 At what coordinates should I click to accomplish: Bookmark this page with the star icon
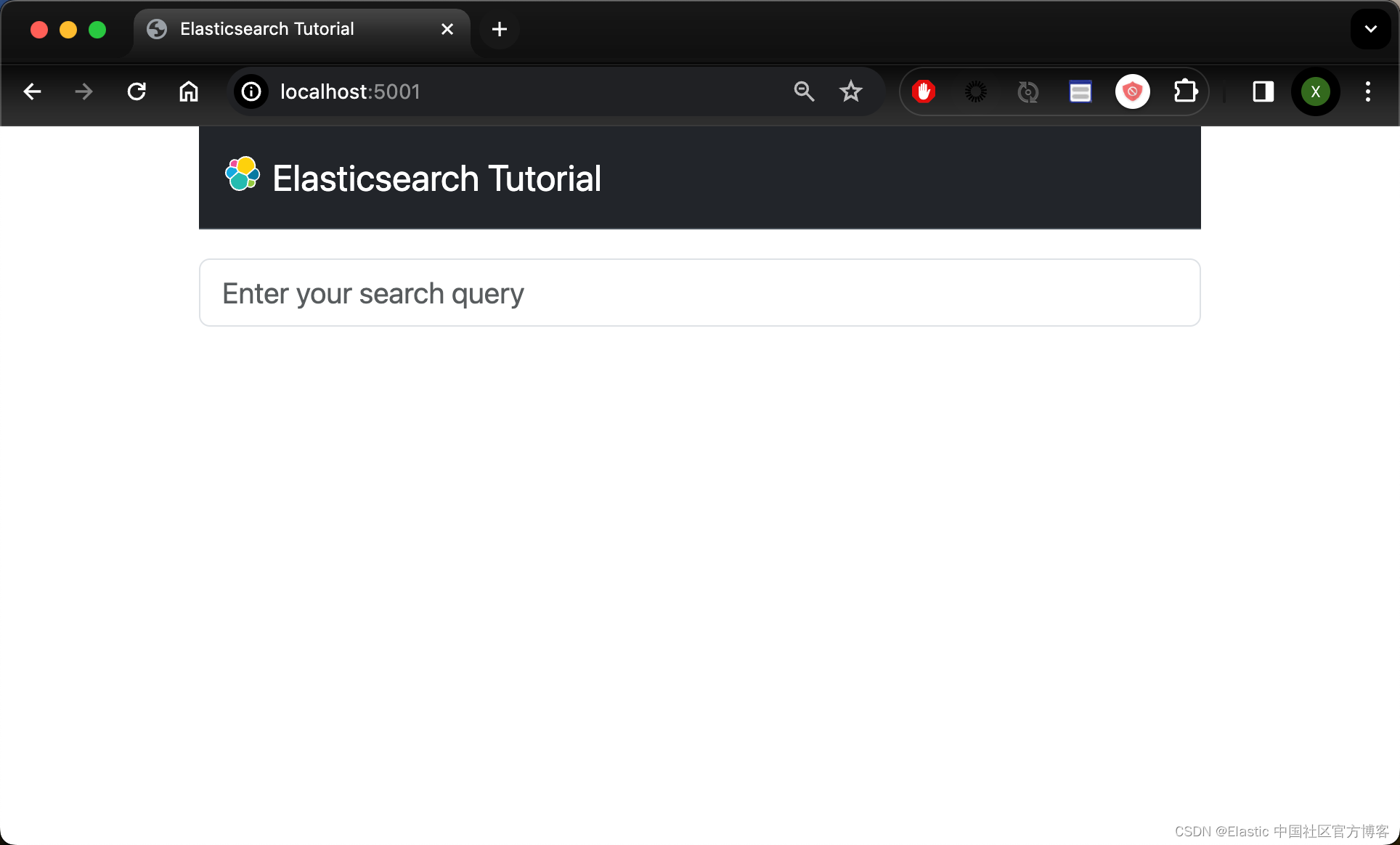[851, 91]
